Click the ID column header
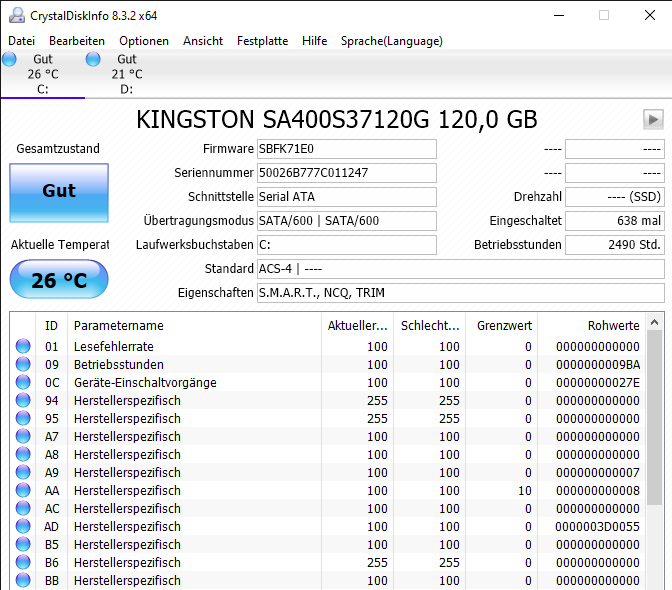Screen dimensions: 672x590 click(x=51, y=326)
